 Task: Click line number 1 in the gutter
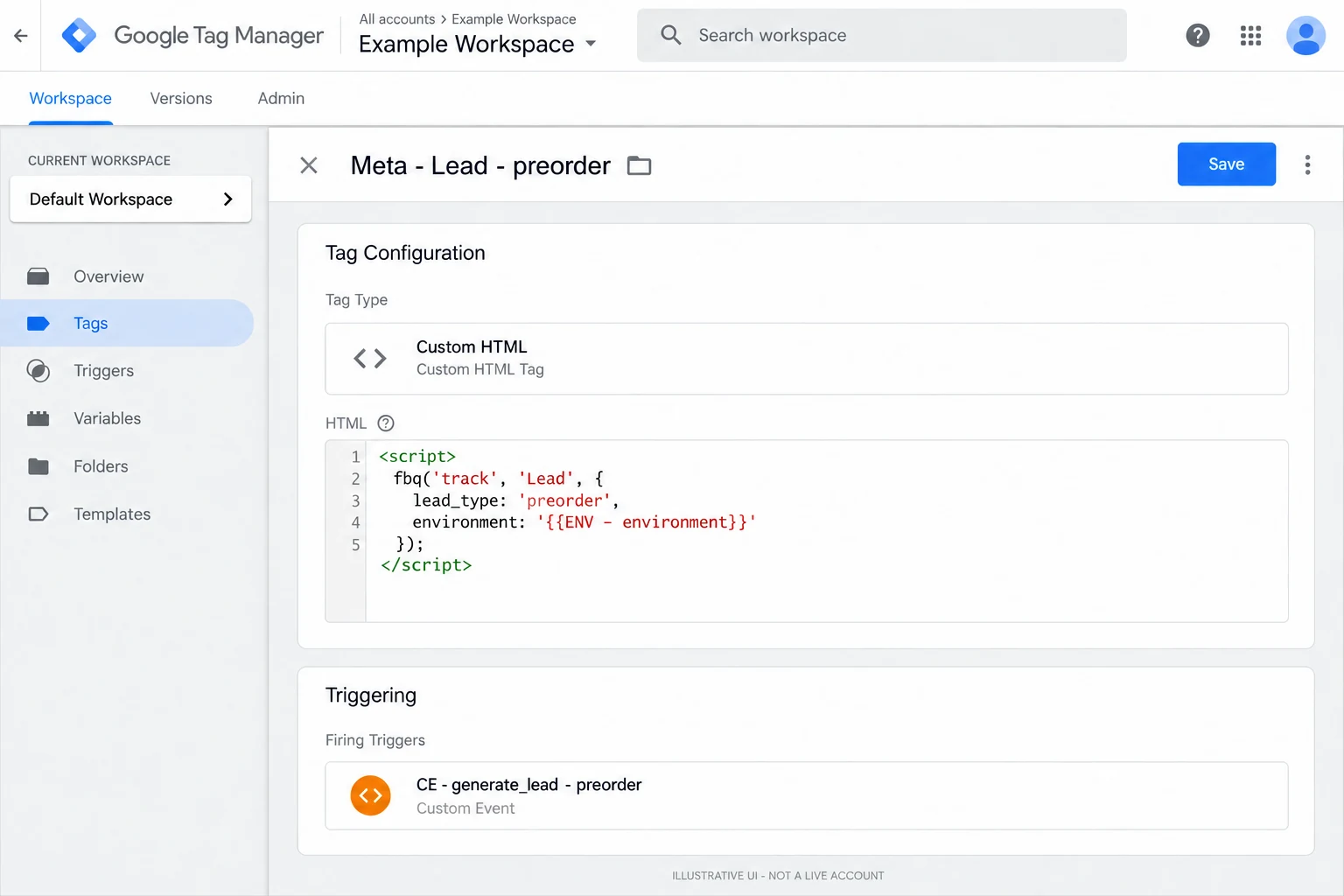click(355, 457)
